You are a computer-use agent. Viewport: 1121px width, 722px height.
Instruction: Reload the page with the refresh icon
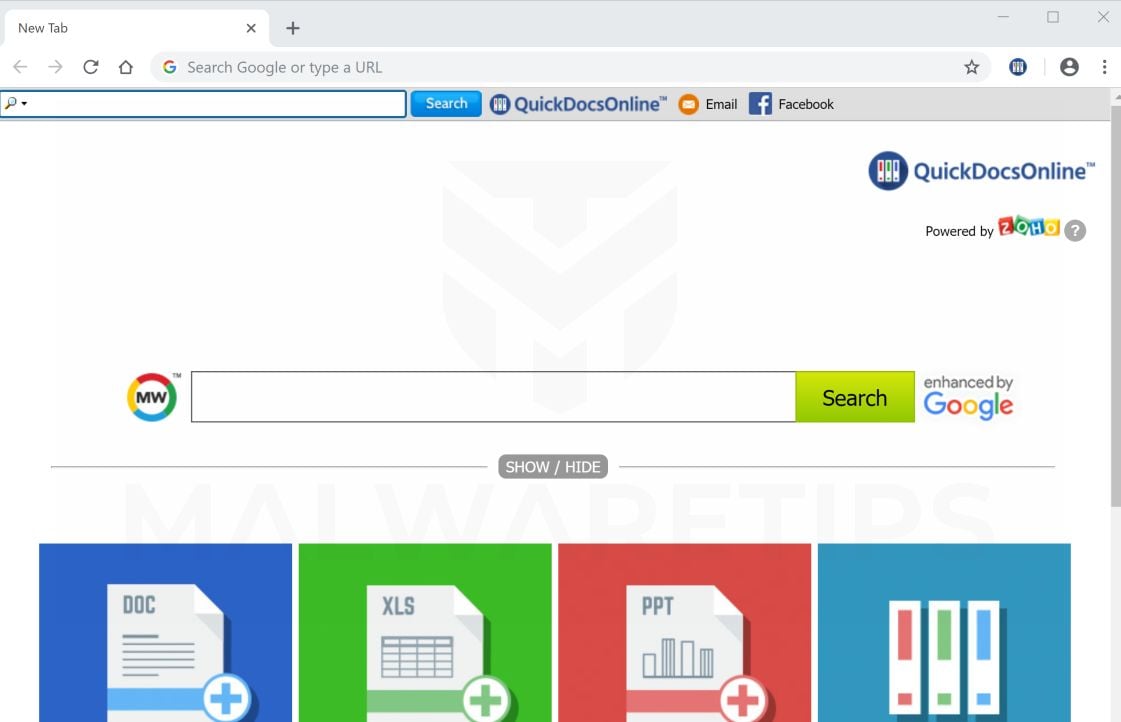click(91, 67)
